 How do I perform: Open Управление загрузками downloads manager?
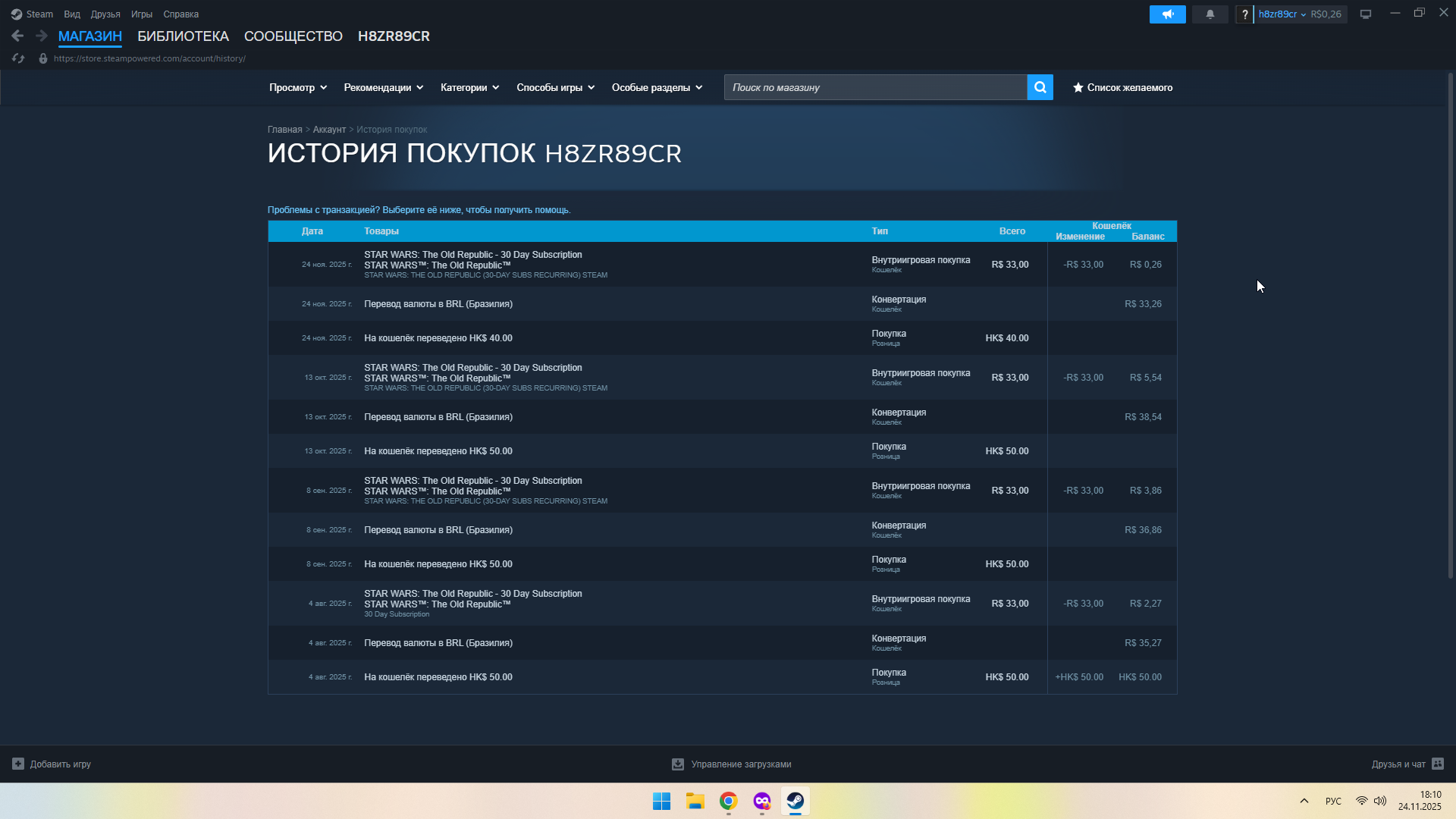(732, 764)
